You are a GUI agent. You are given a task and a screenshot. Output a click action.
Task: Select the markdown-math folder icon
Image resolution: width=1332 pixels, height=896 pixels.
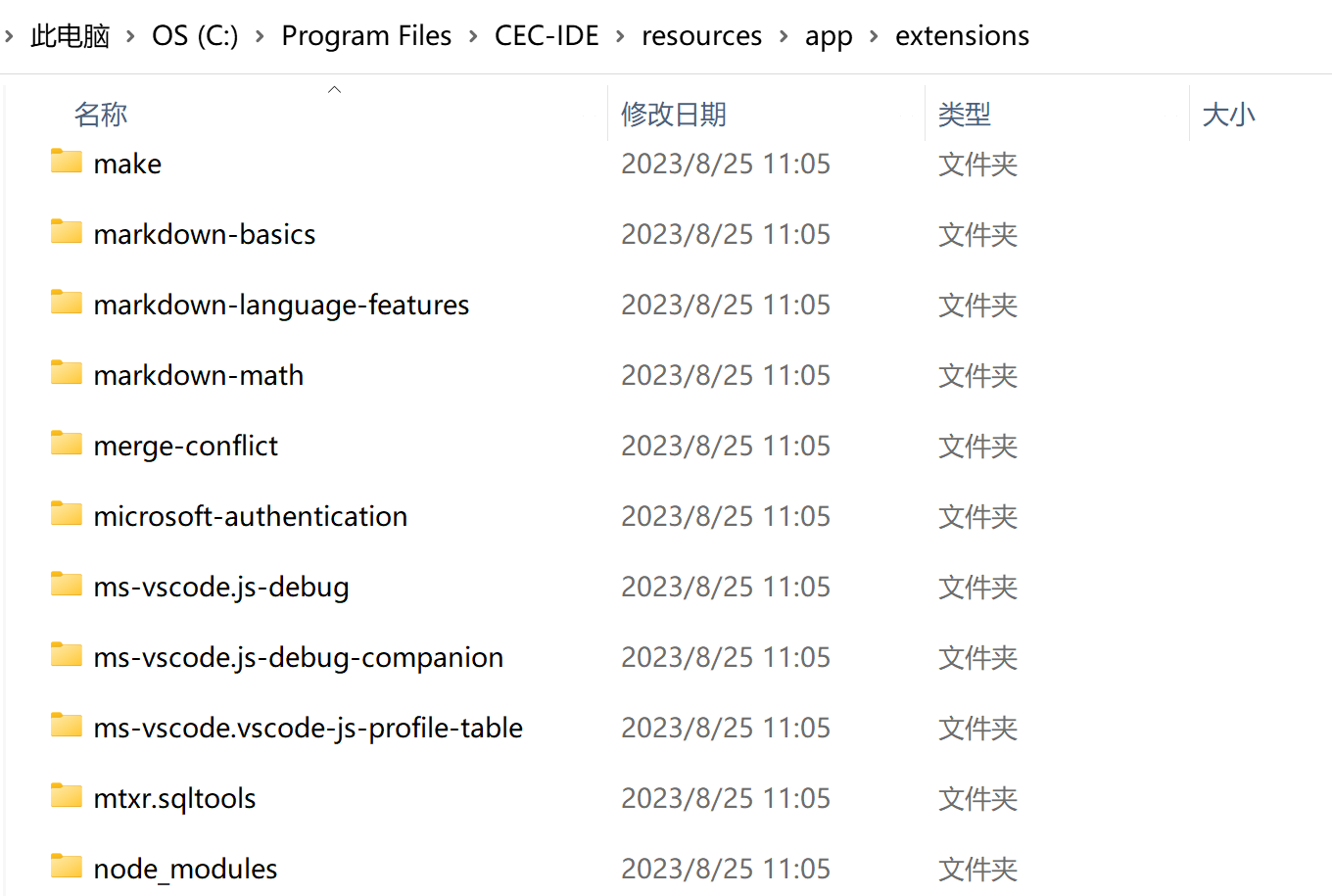[x=67, y=372]
